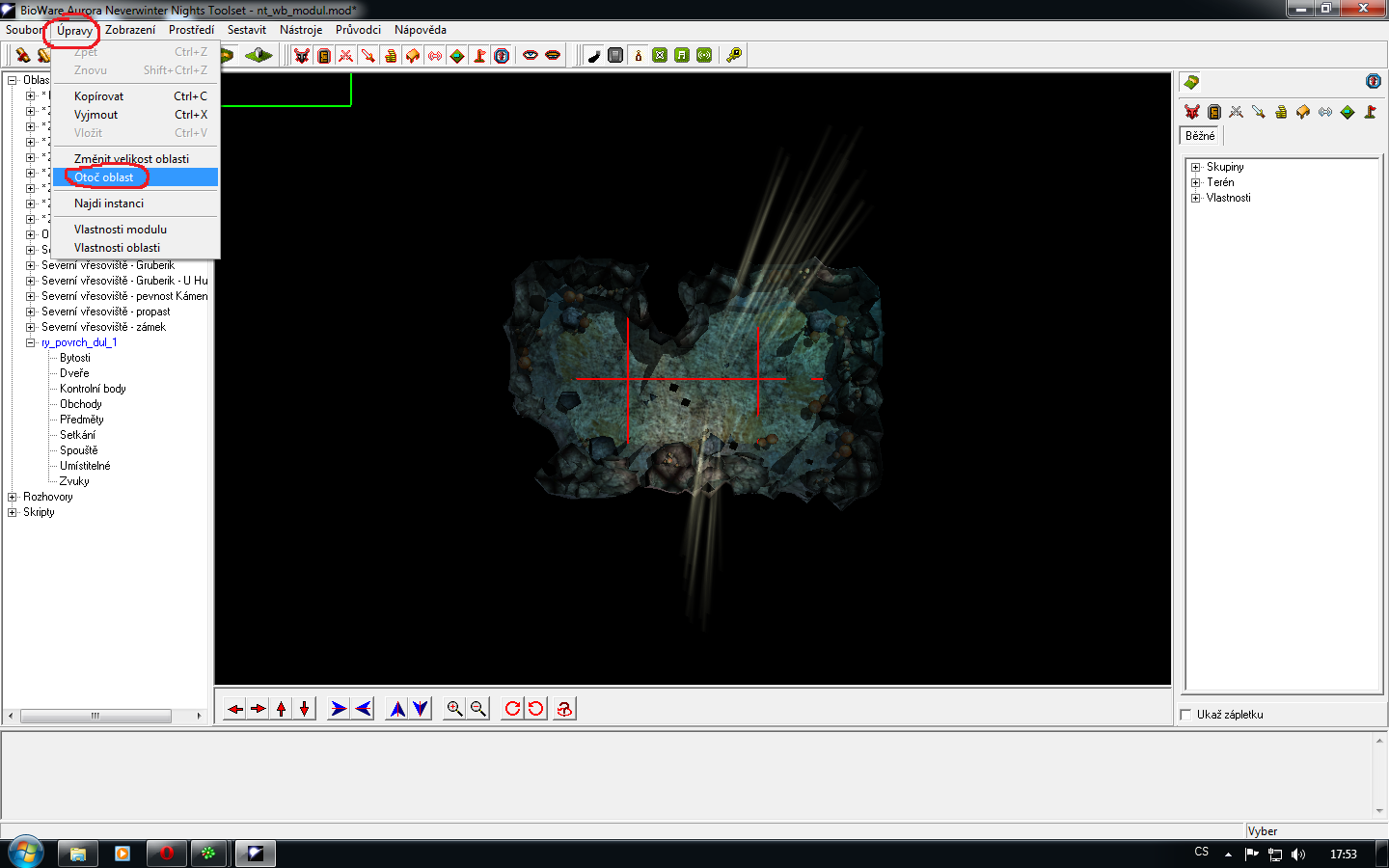Click the Windows Start button
Viewport: 1389px width, 868px height.
coord(25,853)
